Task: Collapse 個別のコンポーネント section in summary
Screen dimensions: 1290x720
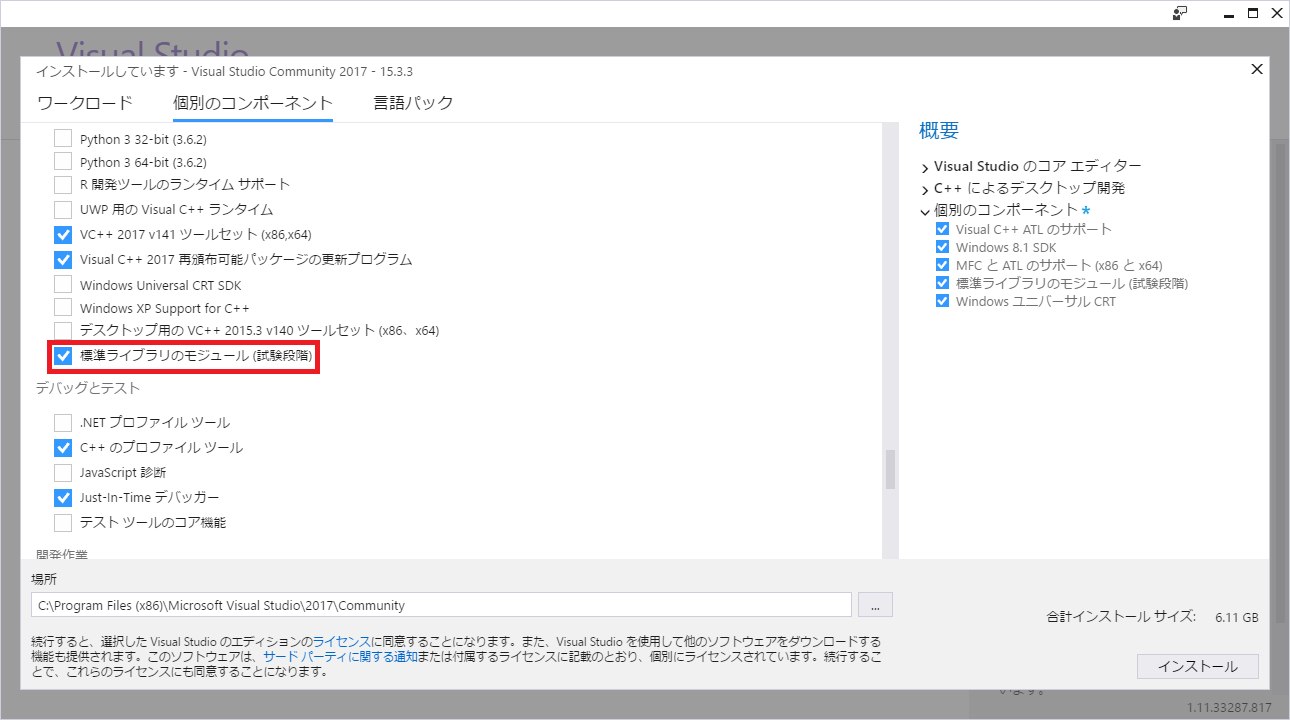Action: click(925, 211)
